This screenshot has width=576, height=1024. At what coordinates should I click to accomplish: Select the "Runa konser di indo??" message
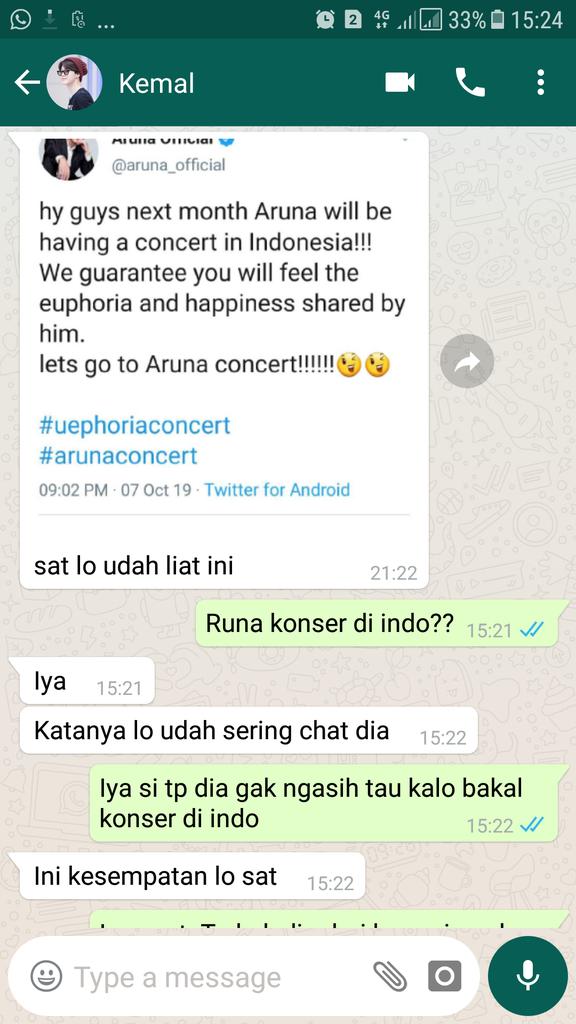[377, 624]
